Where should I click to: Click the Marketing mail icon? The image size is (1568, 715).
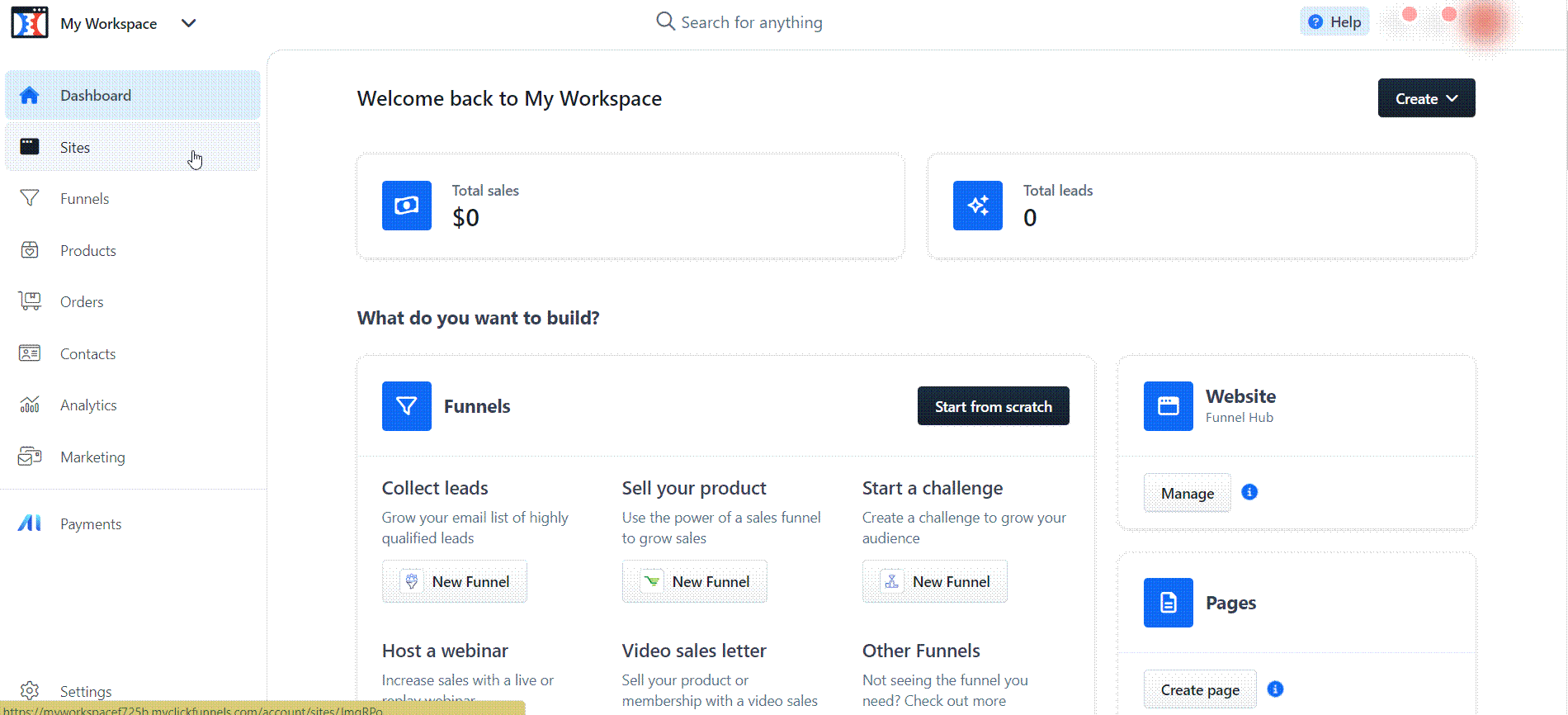tap(30, 457)
